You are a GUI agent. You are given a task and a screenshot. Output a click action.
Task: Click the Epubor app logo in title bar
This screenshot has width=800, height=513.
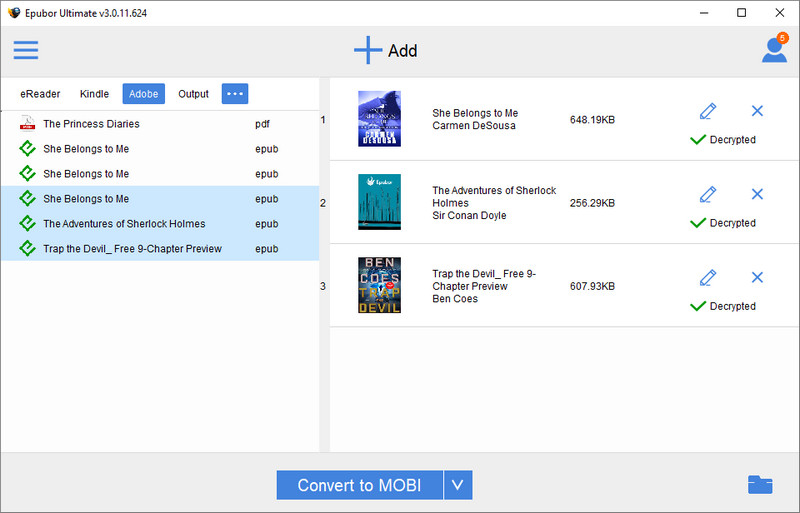[14, 13]
